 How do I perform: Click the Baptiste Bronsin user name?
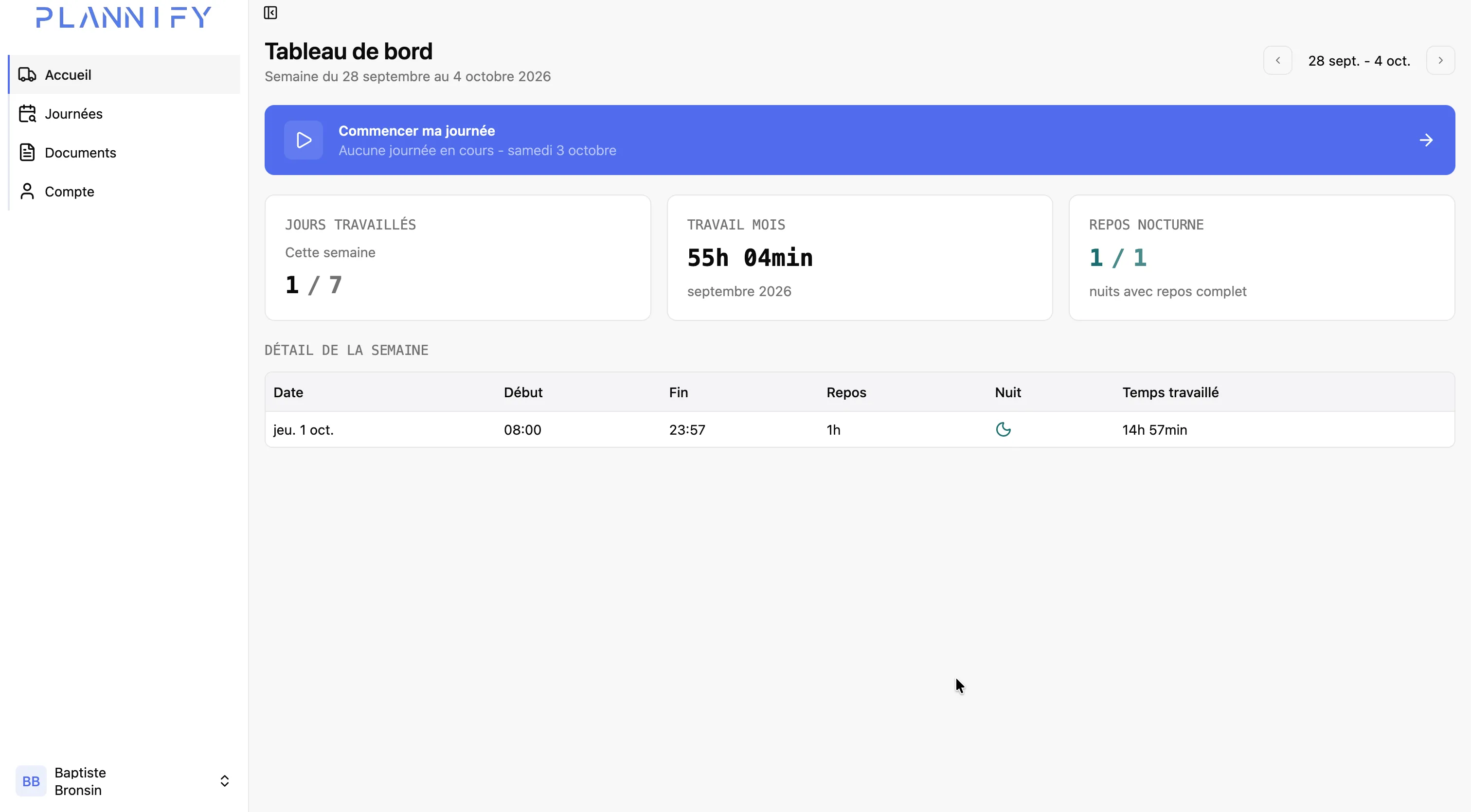81,781
